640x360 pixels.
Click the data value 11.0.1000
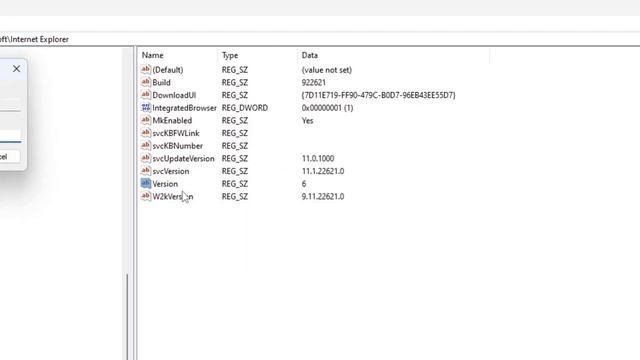pos(318,158)
